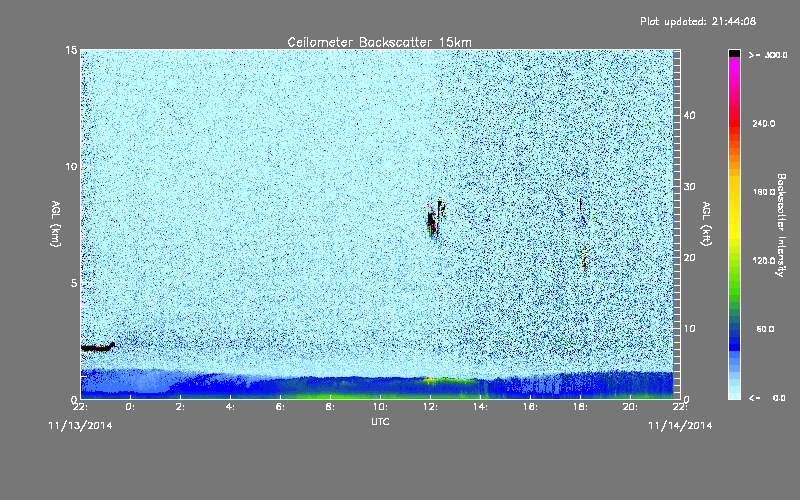The image size is (800, 500).
Task: Click the '0:' hour label on the time axis
Action: click(130, 407)
